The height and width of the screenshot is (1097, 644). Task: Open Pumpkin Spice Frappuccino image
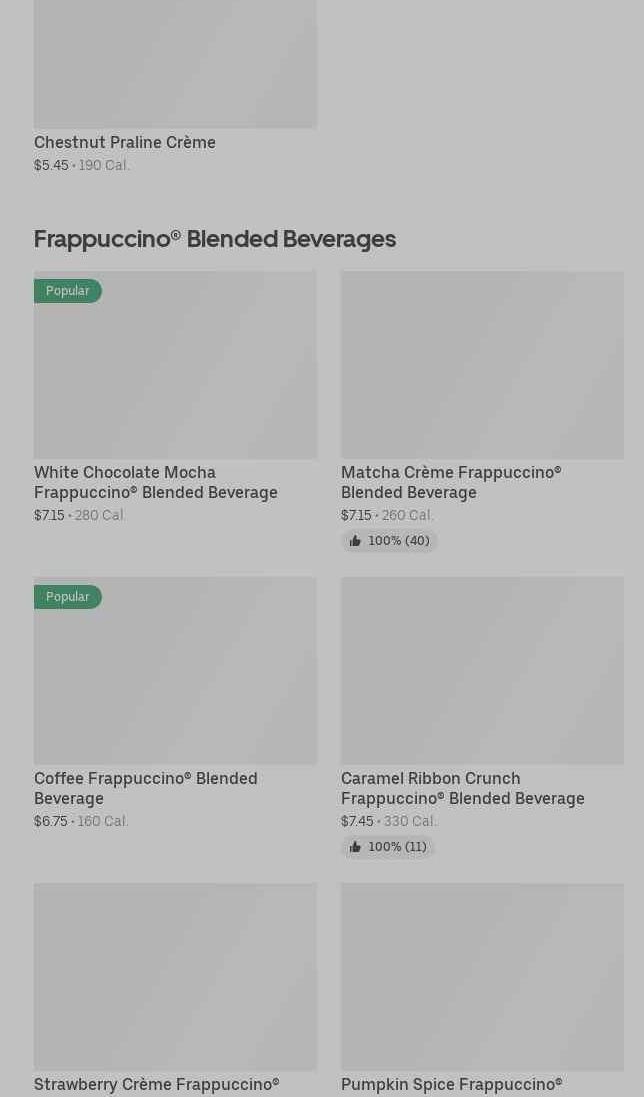[482, 976]
